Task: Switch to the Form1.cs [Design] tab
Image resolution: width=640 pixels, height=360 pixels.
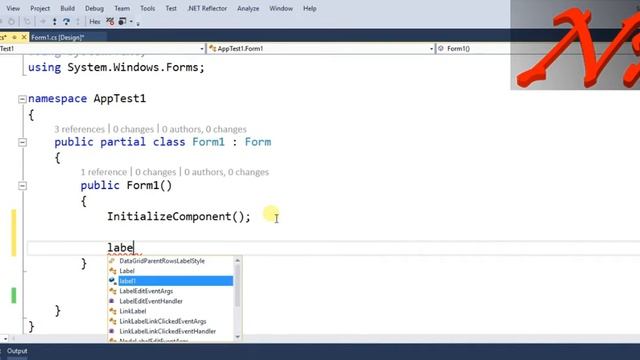Action: pyautogui.click(x=58, y=37)
